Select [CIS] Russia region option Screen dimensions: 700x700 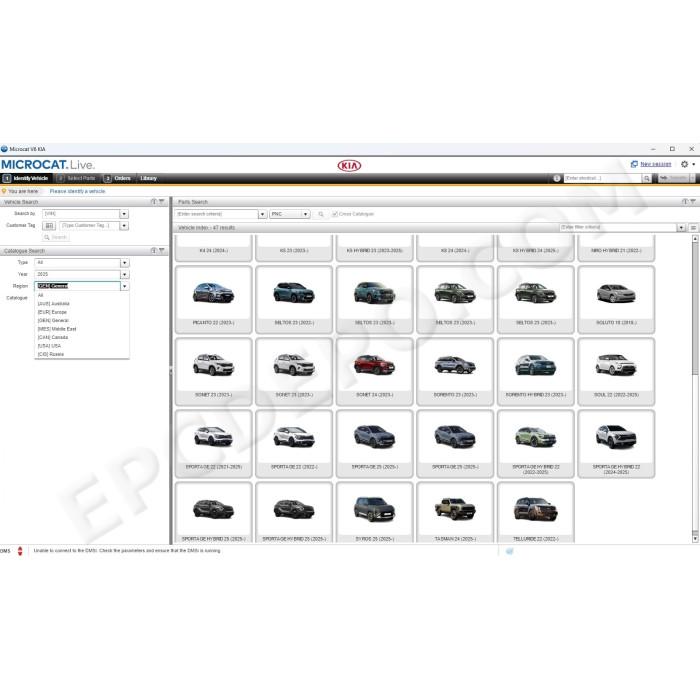coord(82,354)
